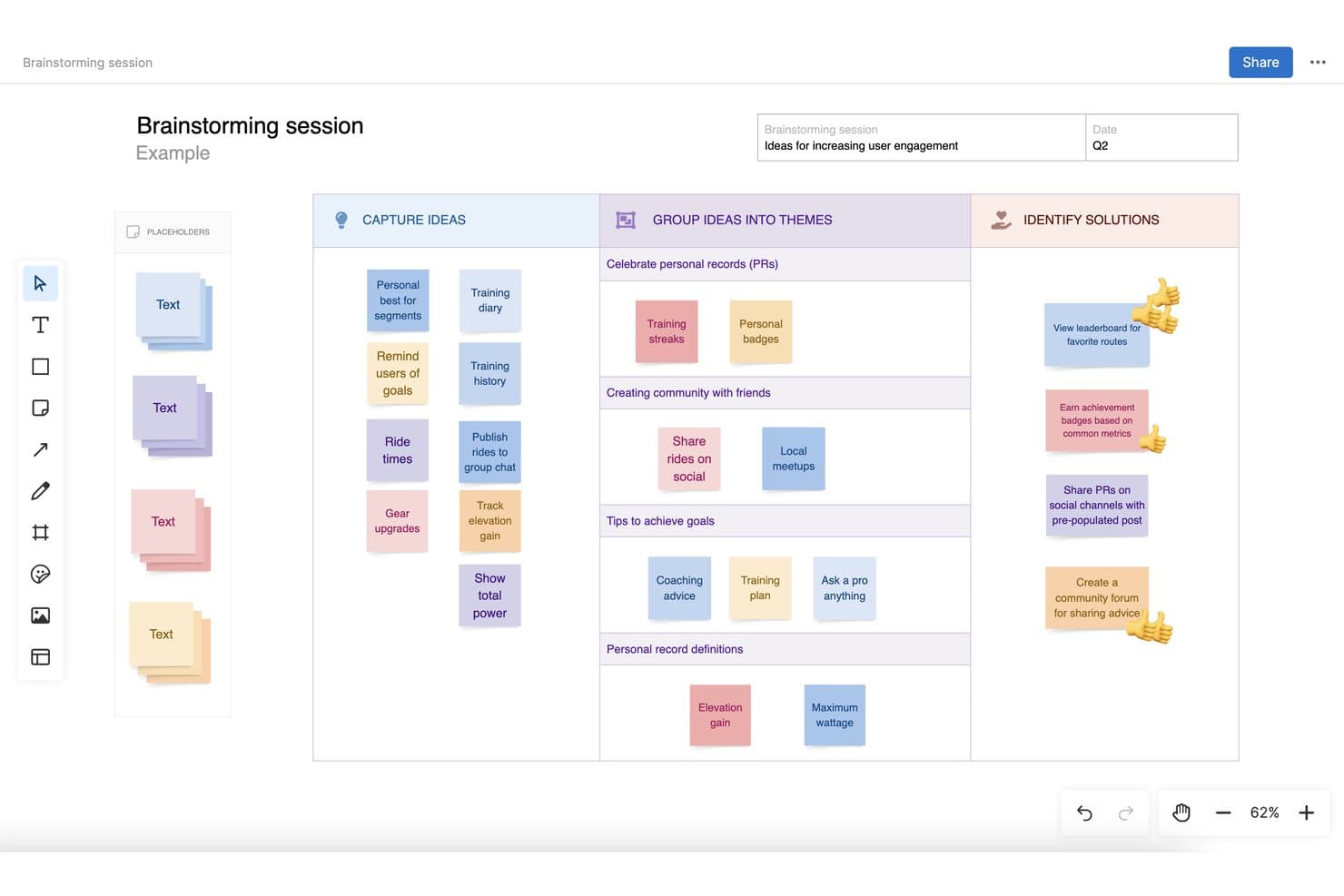Select the 'Show total power' sticky note

coord(490,596)
